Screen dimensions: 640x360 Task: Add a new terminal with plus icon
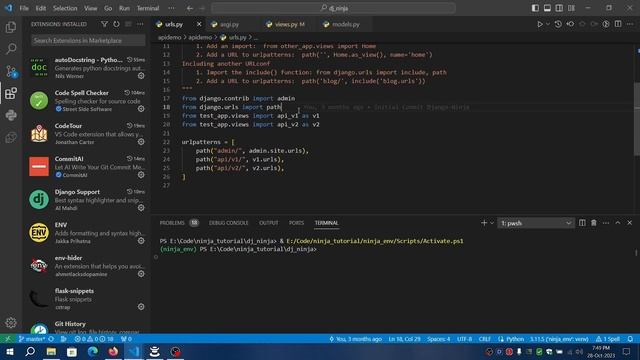[484, 223]
